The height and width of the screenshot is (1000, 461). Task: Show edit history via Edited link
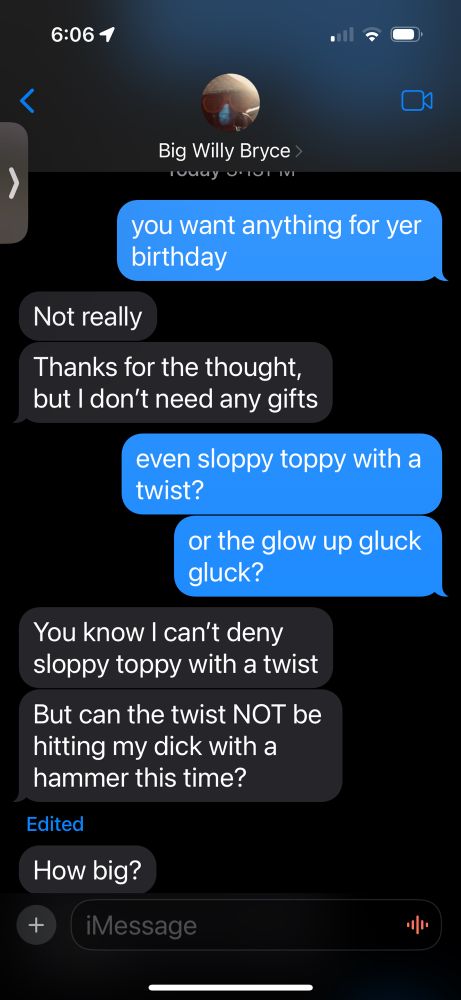(x=55, y=824)
